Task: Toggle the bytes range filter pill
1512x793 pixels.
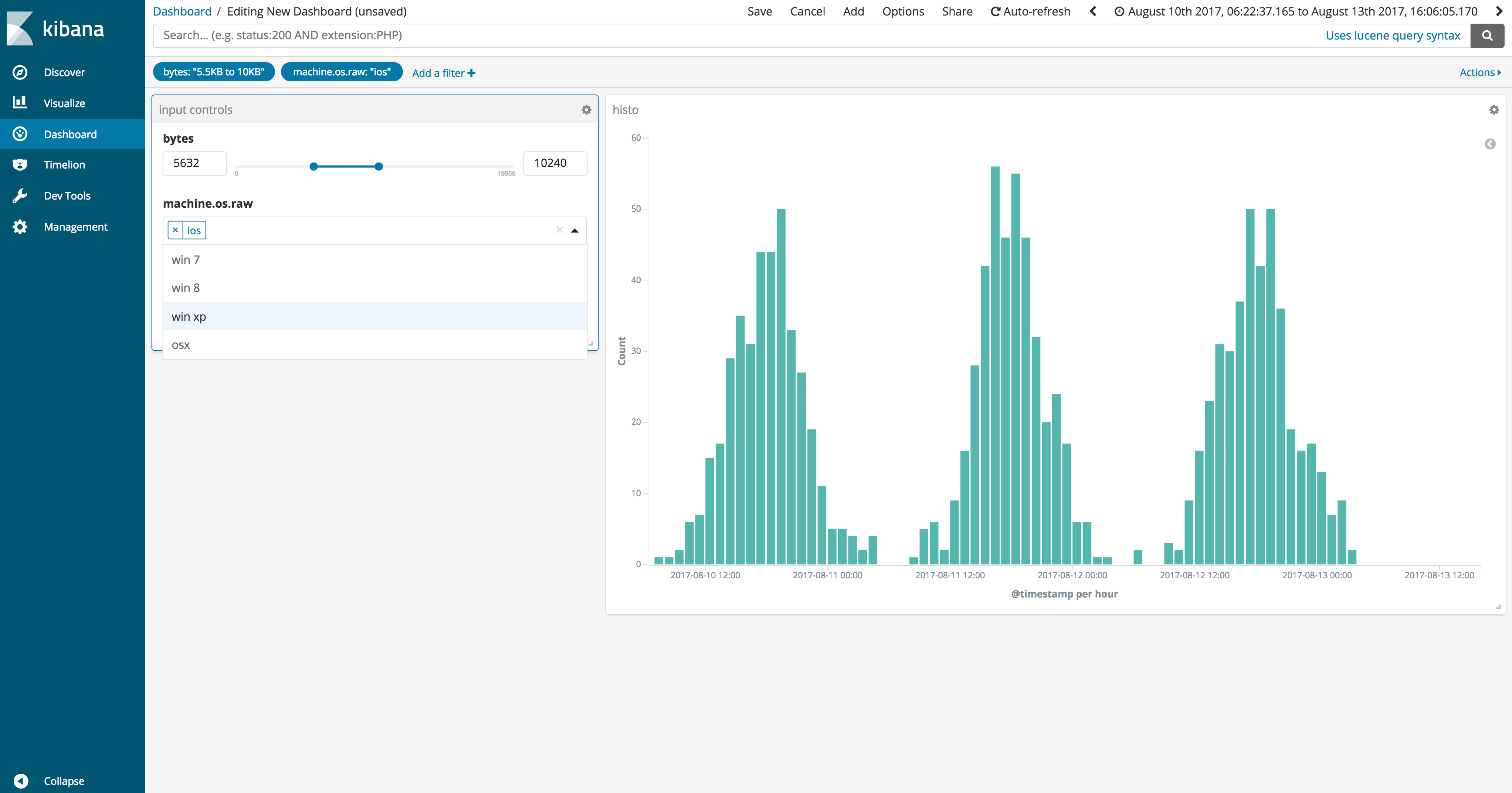Action: click(214, 72)
